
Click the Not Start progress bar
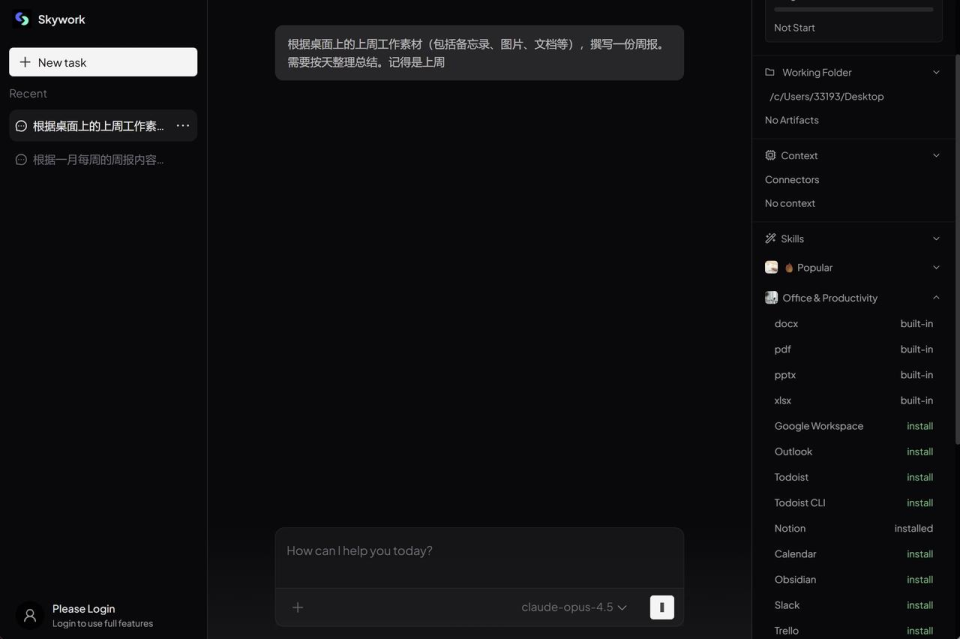[x=853, y=9]
